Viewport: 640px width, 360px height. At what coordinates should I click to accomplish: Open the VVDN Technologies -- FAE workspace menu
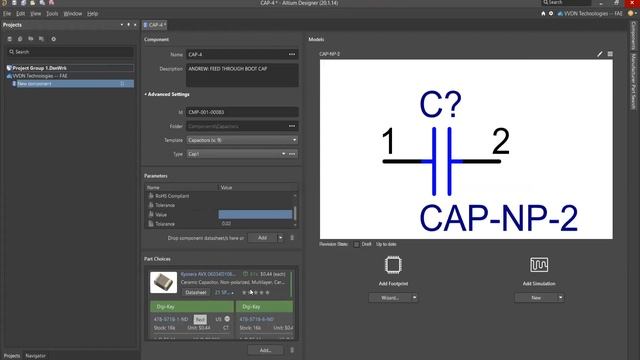[x=590, y=13]
